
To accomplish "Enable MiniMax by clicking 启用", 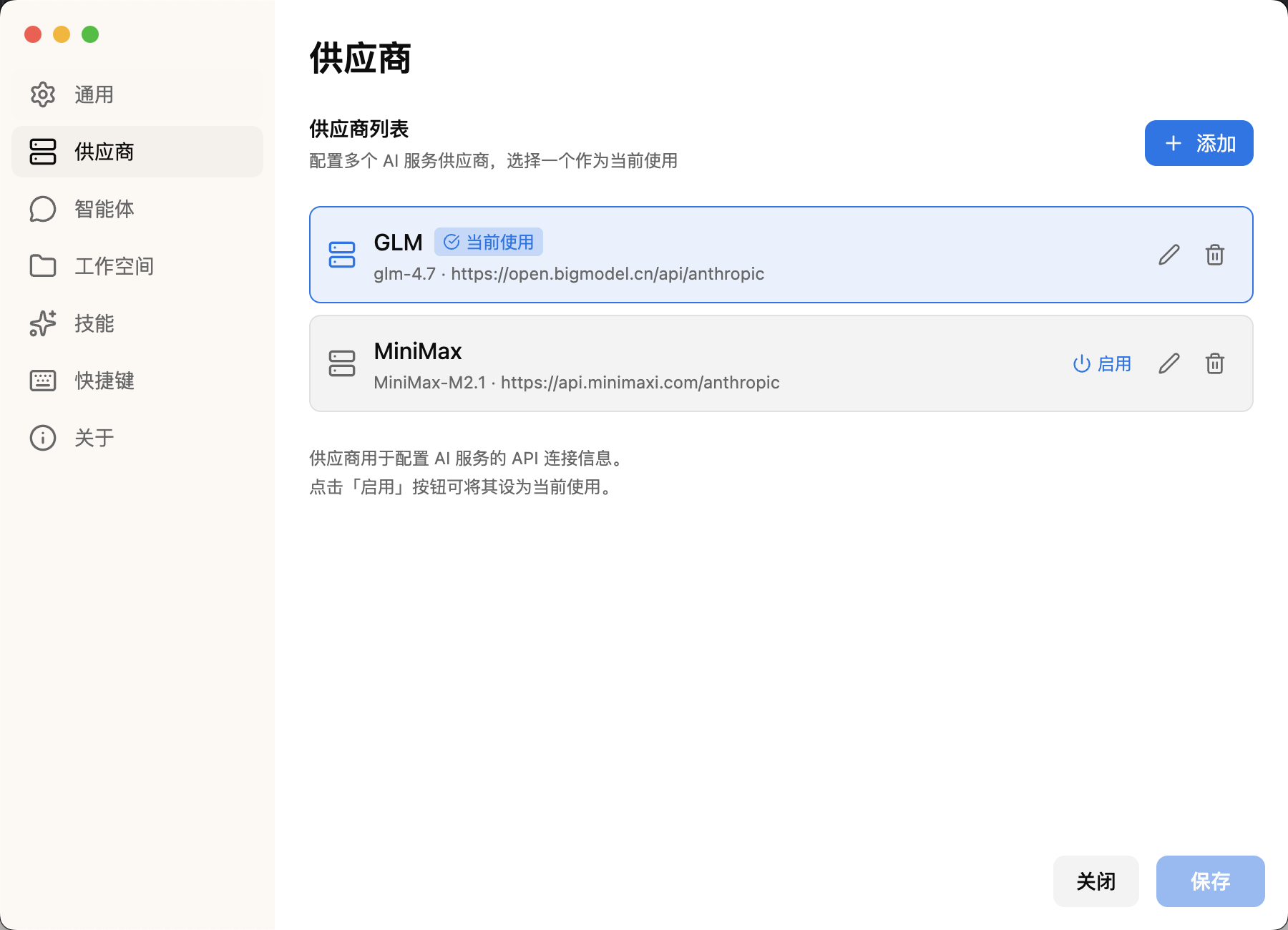I will point(1102,363).
